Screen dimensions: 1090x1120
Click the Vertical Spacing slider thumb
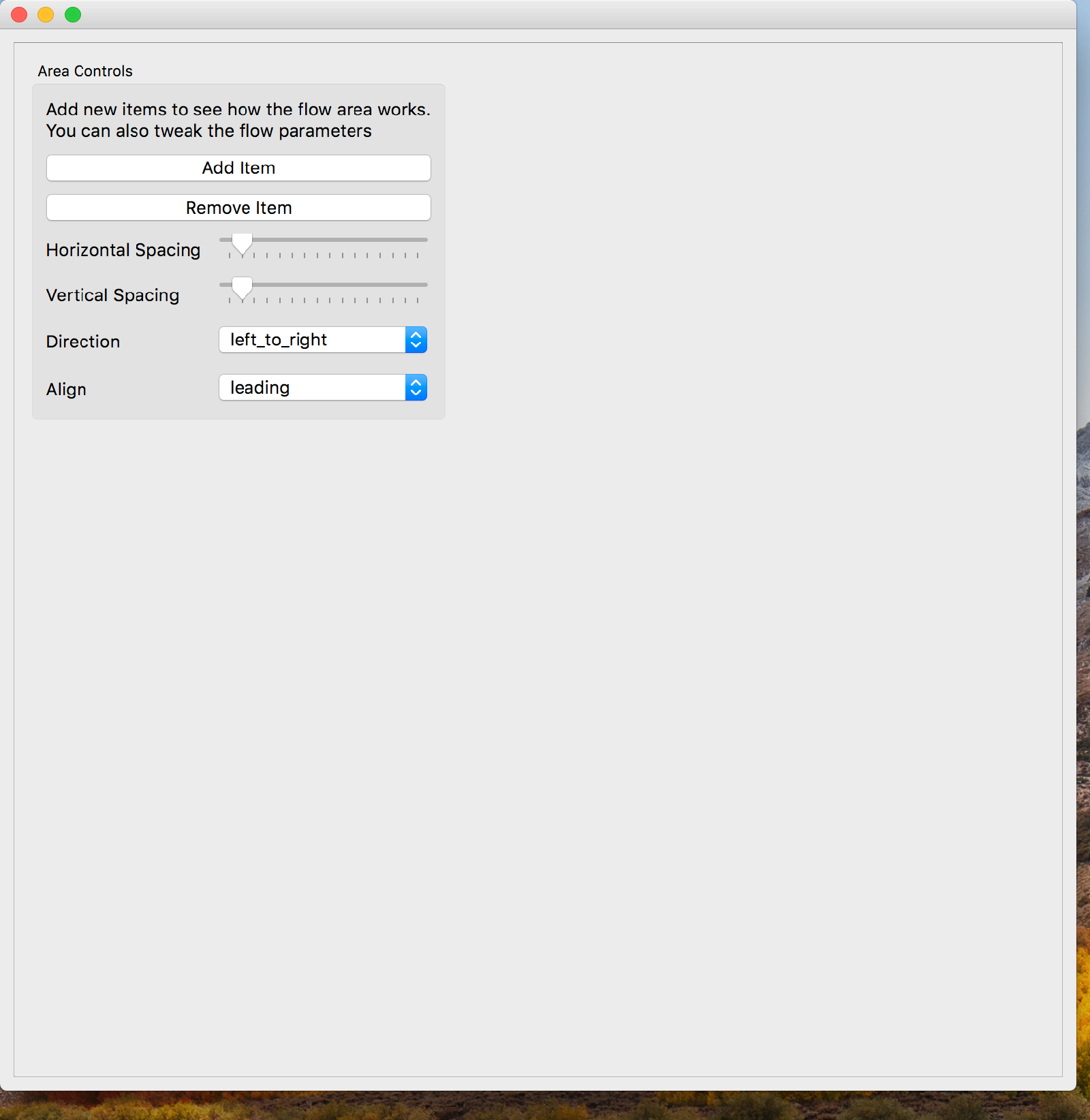[242, 288]
